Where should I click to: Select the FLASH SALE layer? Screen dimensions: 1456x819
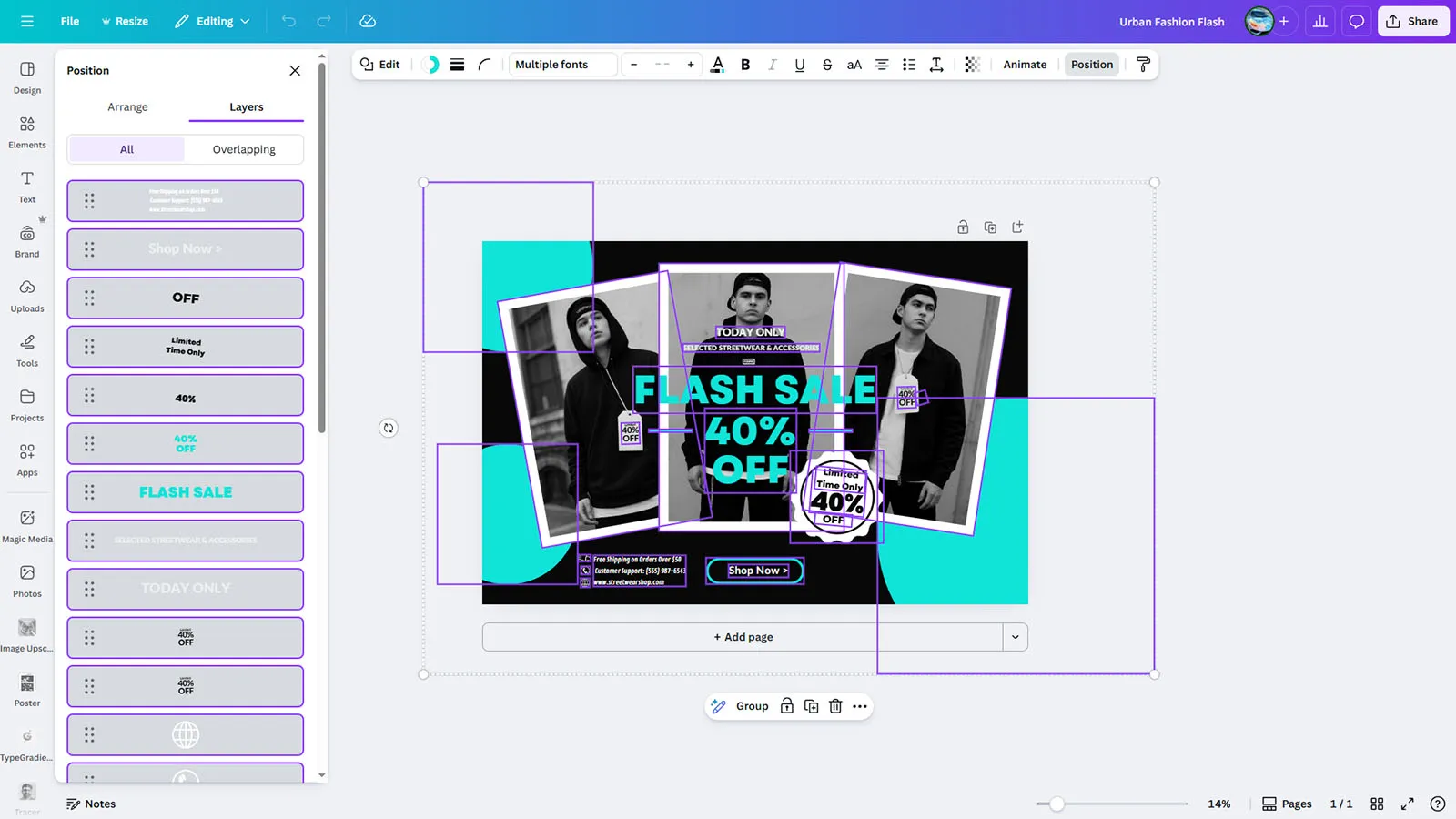(186, 492)
